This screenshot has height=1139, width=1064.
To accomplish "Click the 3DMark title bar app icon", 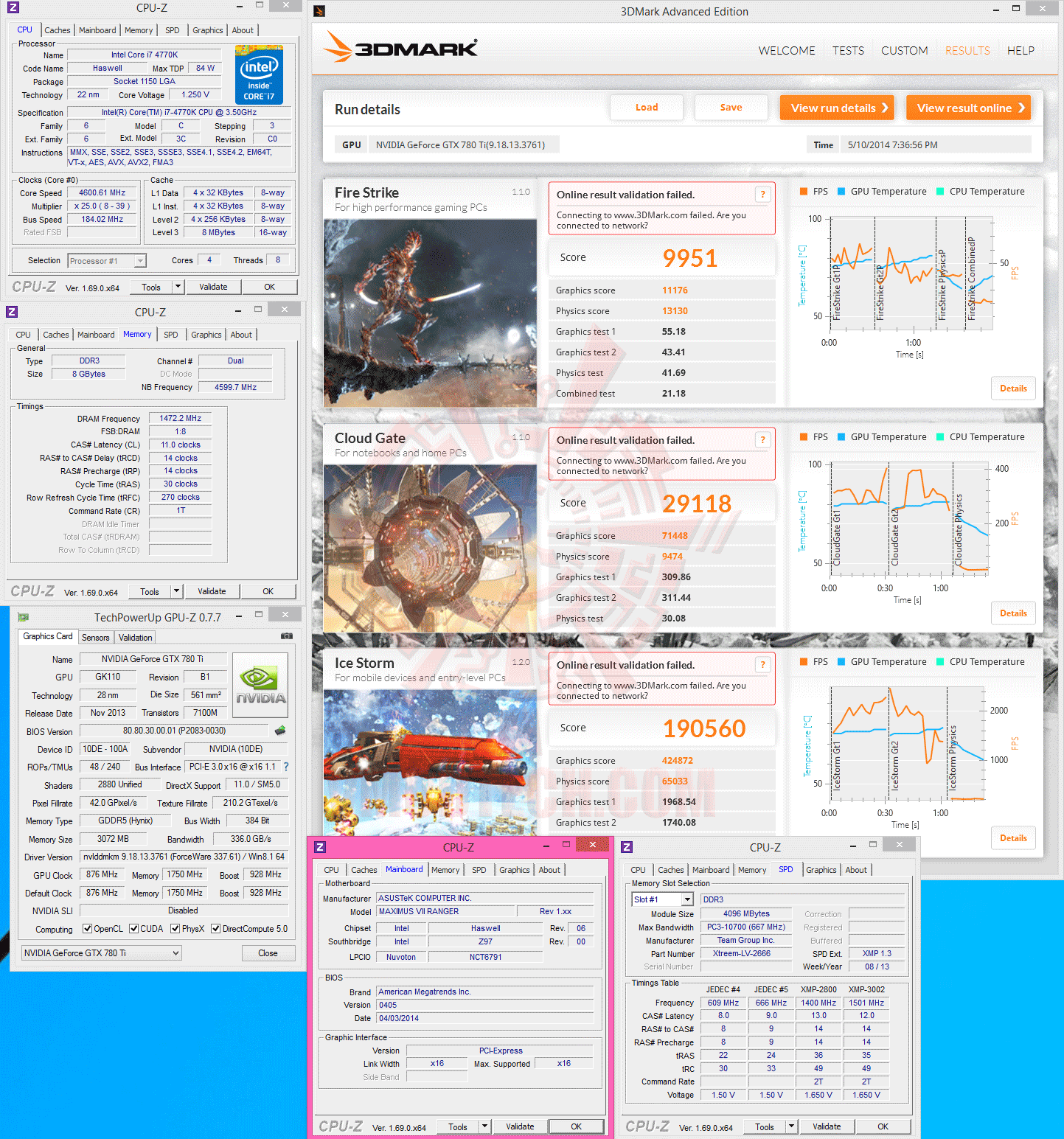I will coord(319,11).
